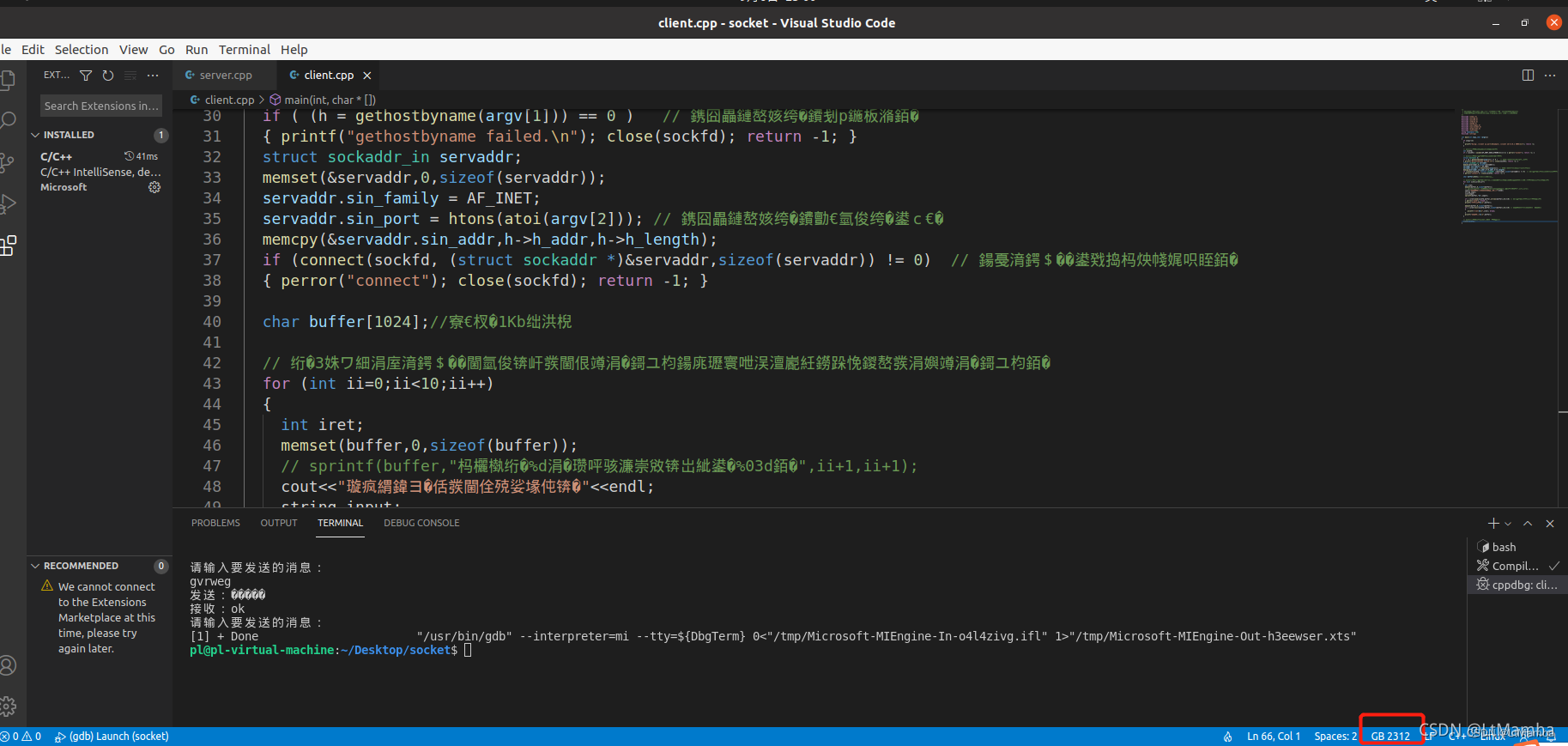The height and width of the screenshot is (746, 1568).
Task: Close the client.cpp editor tab
Action: [367, 76]
